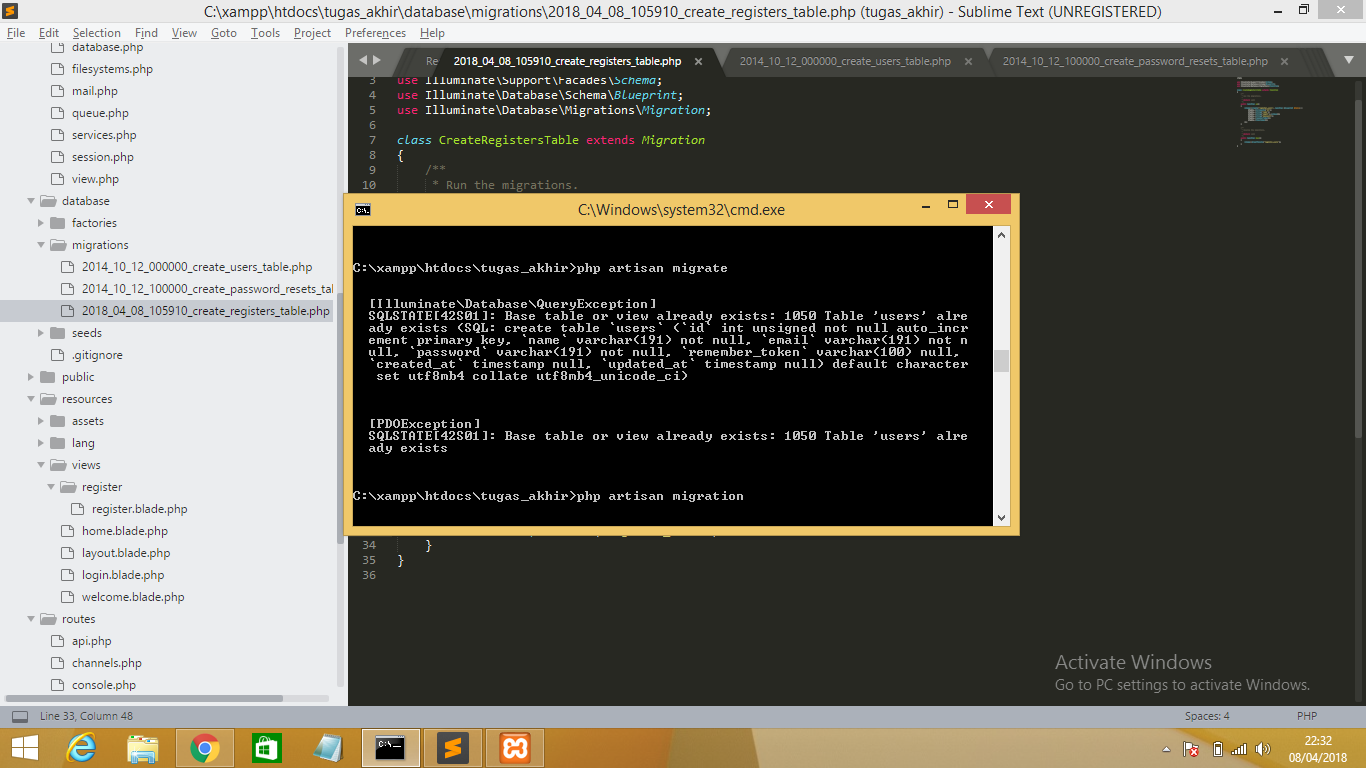This screenshot has width=1366, height=768.
Task: Open welcome.blade.php in the sidebar
Action: [x=133, y=597]
